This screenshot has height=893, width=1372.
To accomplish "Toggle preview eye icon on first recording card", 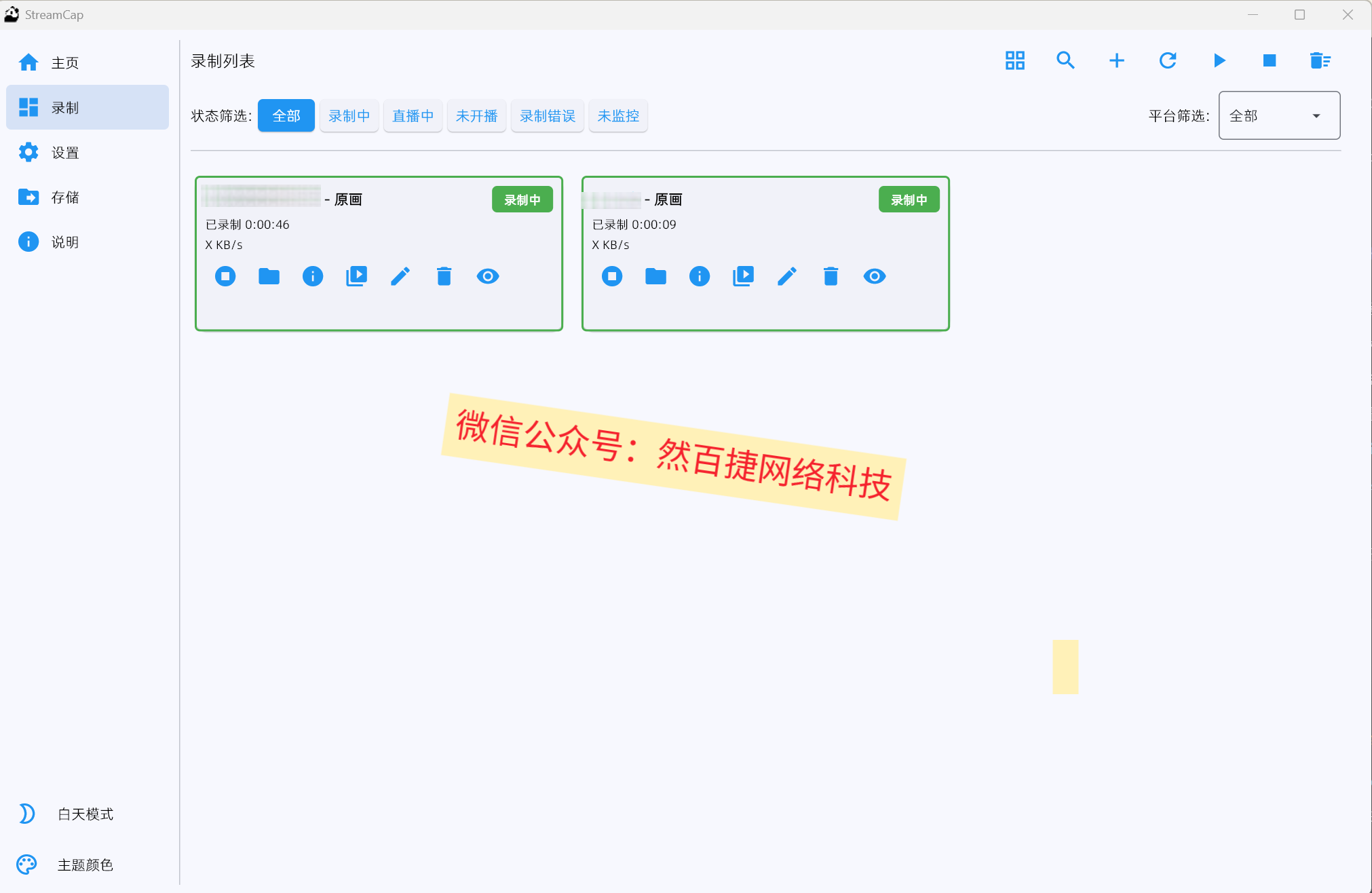I will coord(488,276).
